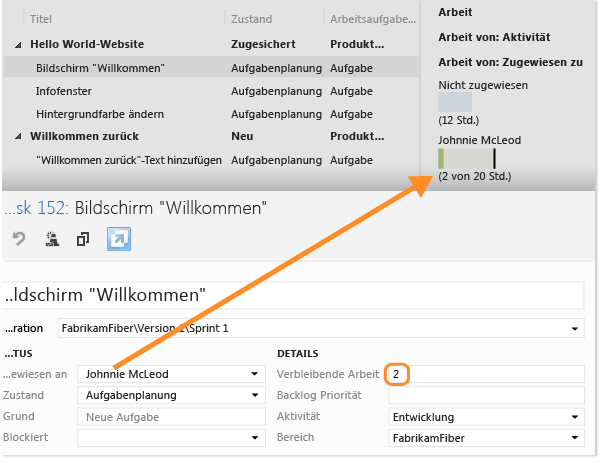Open the Bereich FabrikamFiber dropdown
The height and width of the screenshot is (463, 600).
click(576, 437)
